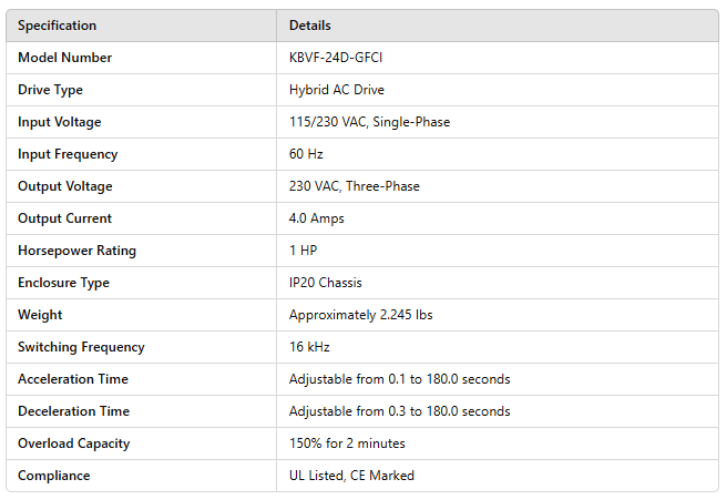This screenshot has width=727, height=500.
Task: Click the Details column header
Action: [310, 25]
